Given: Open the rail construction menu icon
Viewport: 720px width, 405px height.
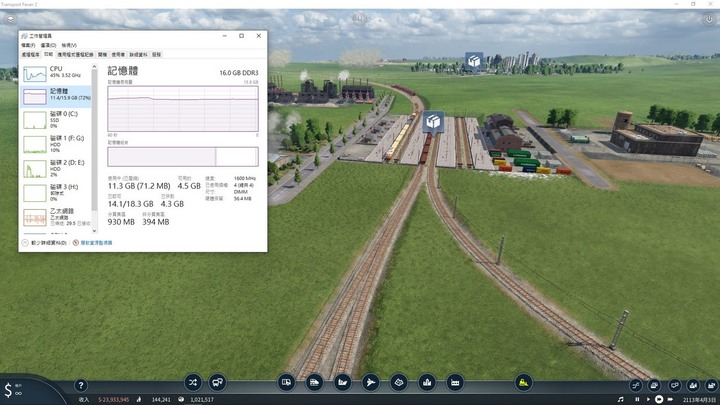Looking at the screenshot, I should (315, 382).
